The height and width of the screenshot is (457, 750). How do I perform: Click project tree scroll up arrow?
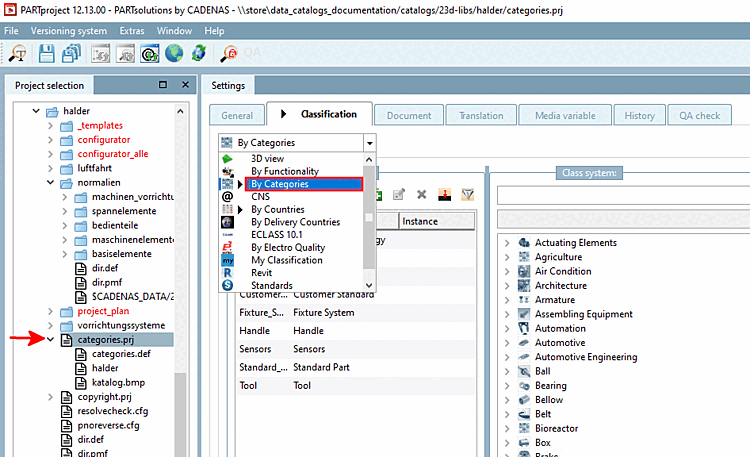tap(180, 111)
